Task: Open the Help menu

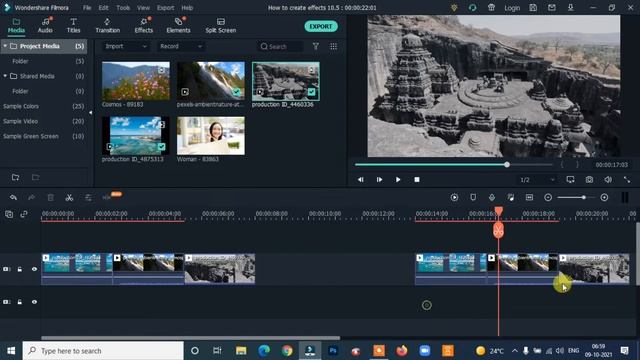Action: (187, 8)
